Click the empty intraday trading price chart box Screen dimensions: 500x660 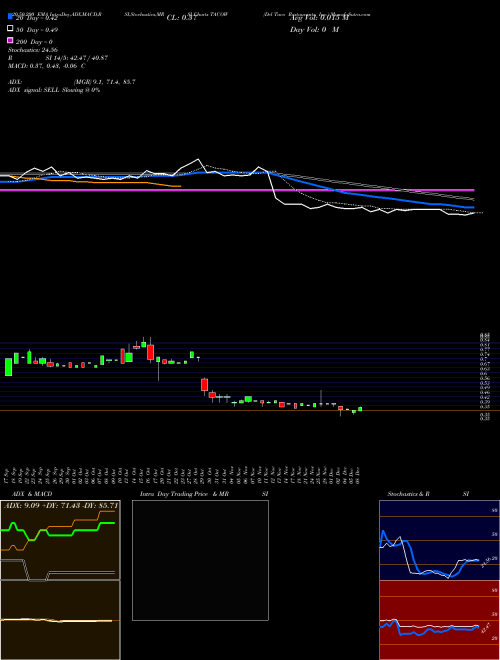point(200,560)
